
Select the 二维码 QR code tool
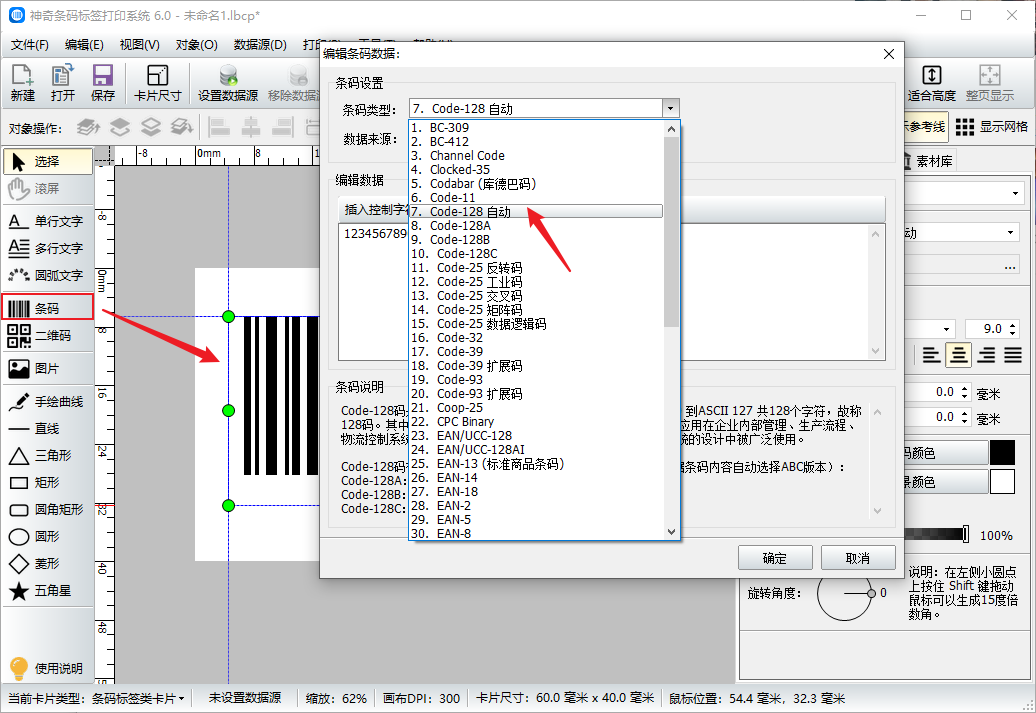(48, 336)
